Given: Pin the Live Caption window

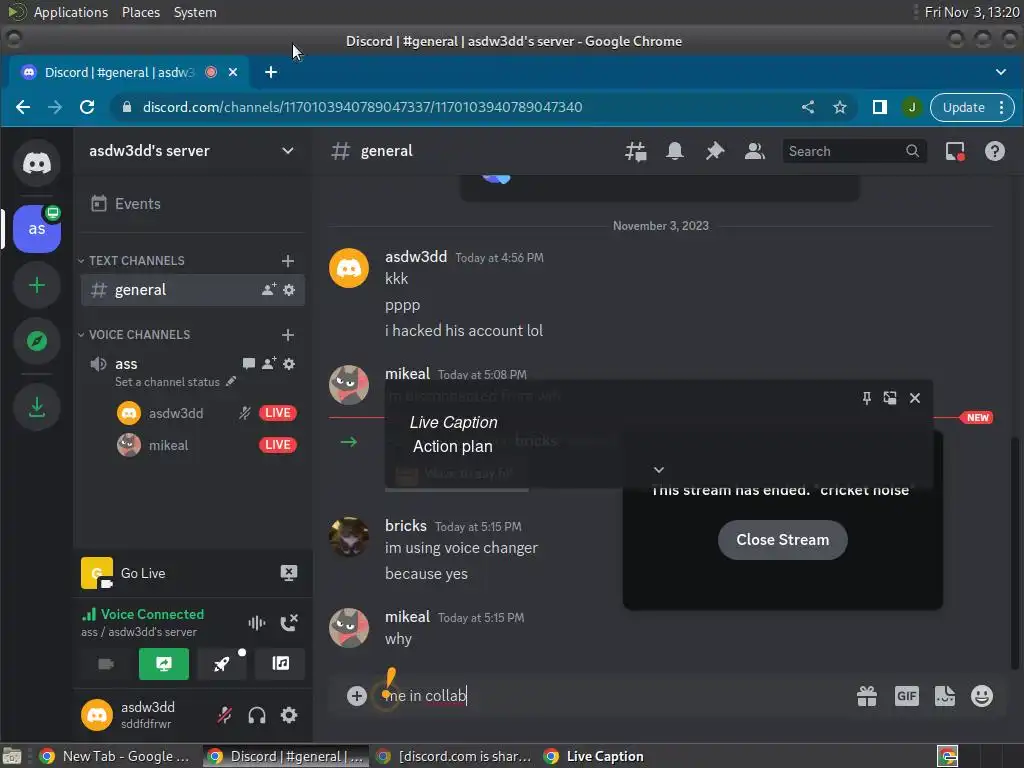Looking at the screenshot, I should [867, 398].
